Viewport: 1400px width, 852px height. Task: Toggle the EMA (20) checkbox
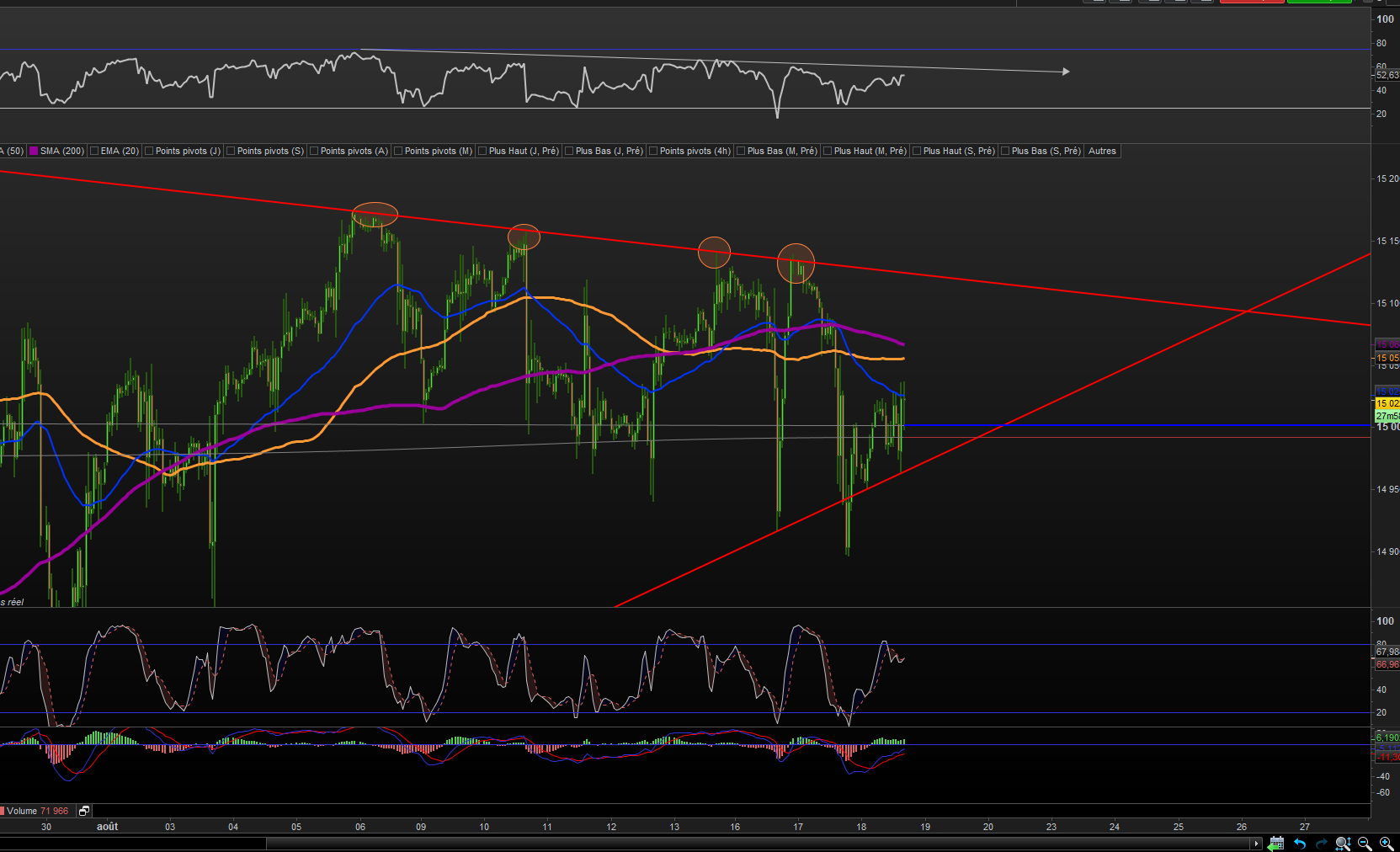94,152
